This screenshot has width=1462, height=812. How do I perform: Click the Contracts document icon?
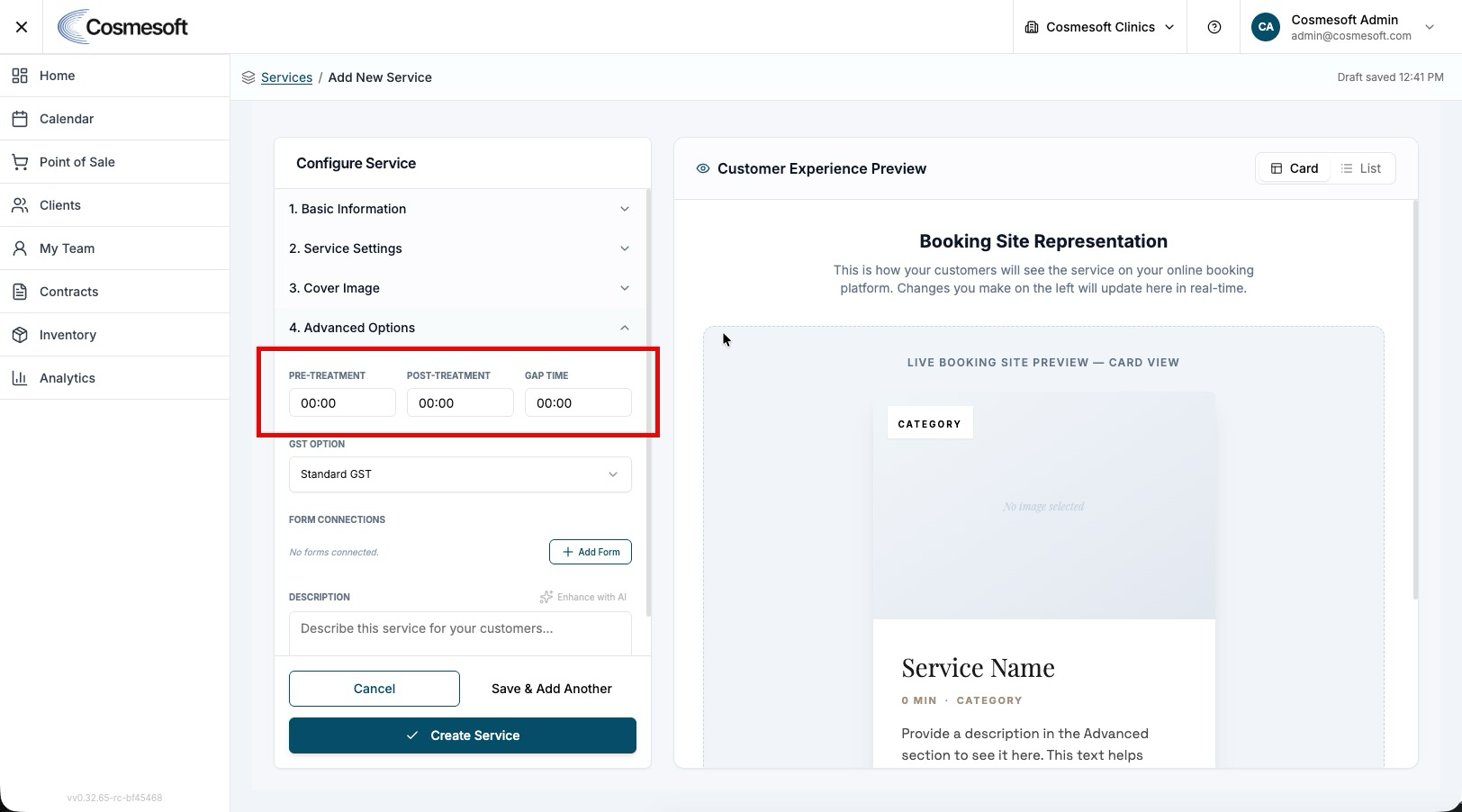point(20,292)
